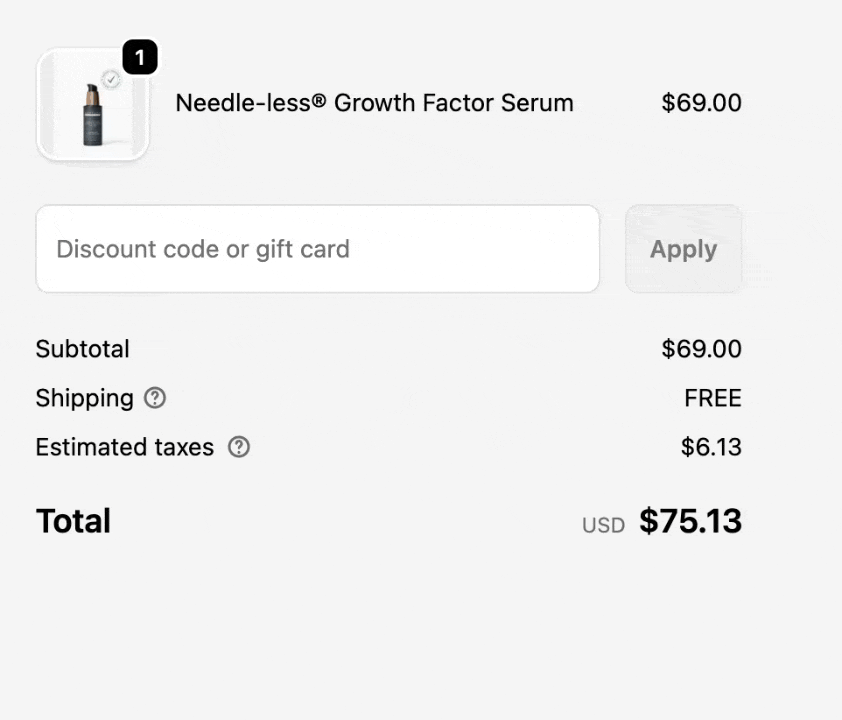Click the Total amount $75.13
Viewport: 842px width, 720px height.
pos(690,521)
